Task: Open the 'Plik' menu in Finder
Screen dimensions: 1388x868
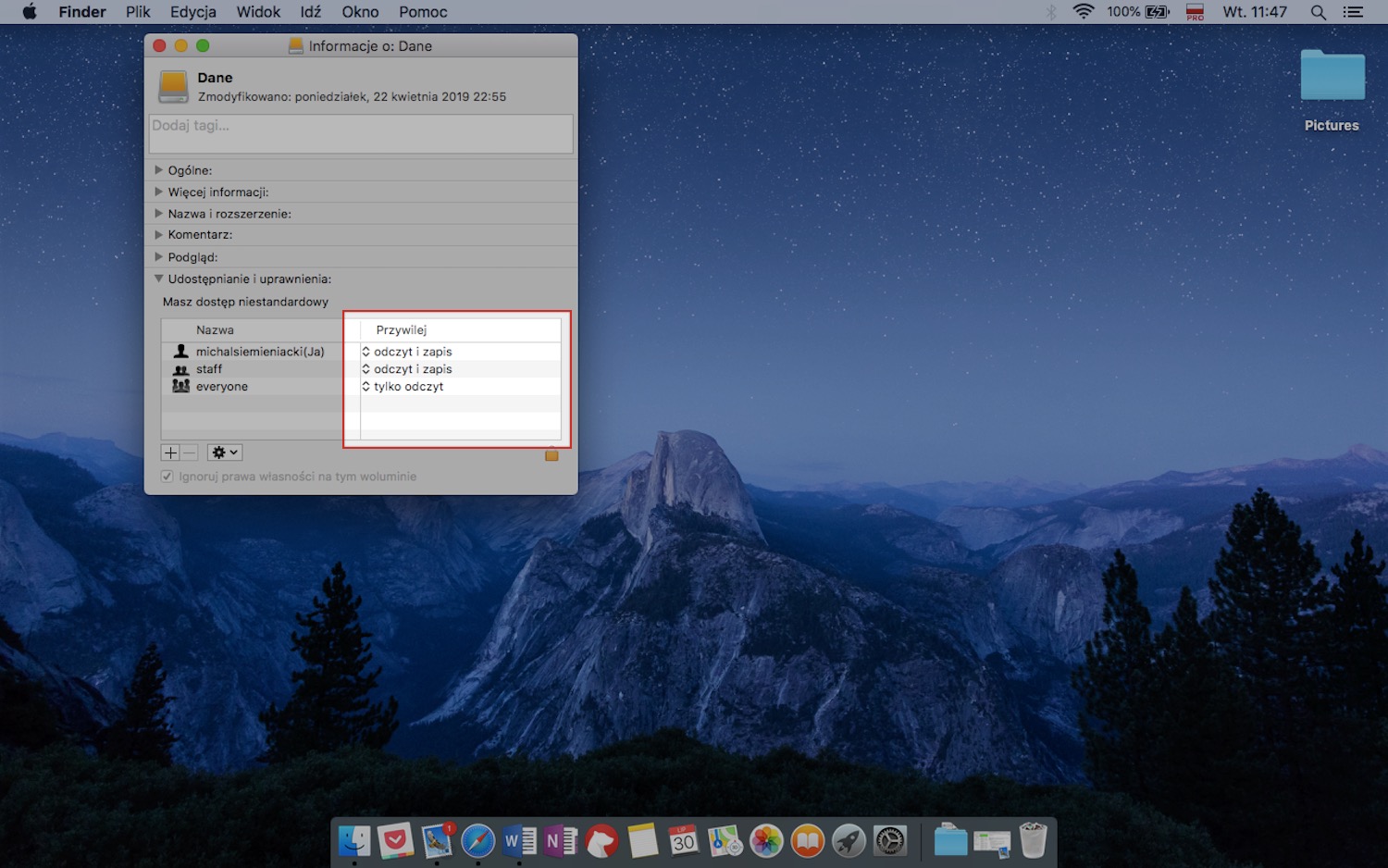Action: pos(137,12)
